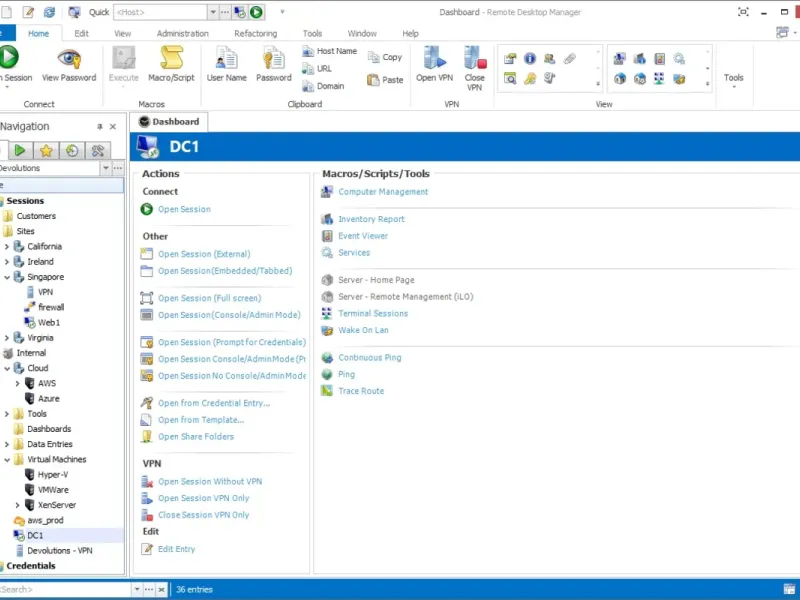
Task: Select the Web1 entry in tree
Action: pos(49,322)
